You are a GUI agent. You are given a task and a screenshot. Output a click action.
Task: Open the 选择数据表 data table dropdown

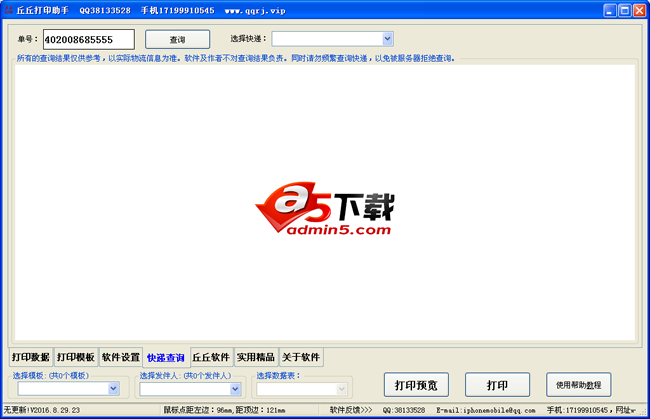(x=301, y=389)
